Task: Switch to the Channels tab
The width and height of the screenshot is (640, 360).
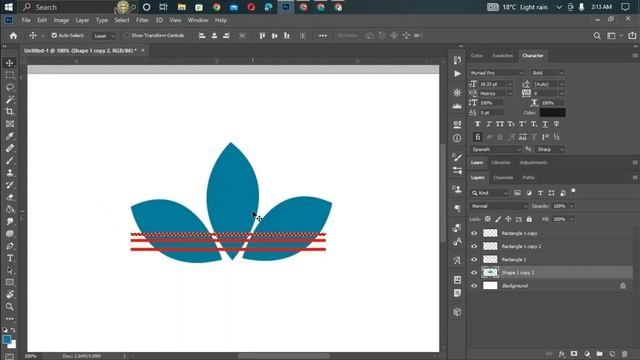Action: tap(503, 178)
